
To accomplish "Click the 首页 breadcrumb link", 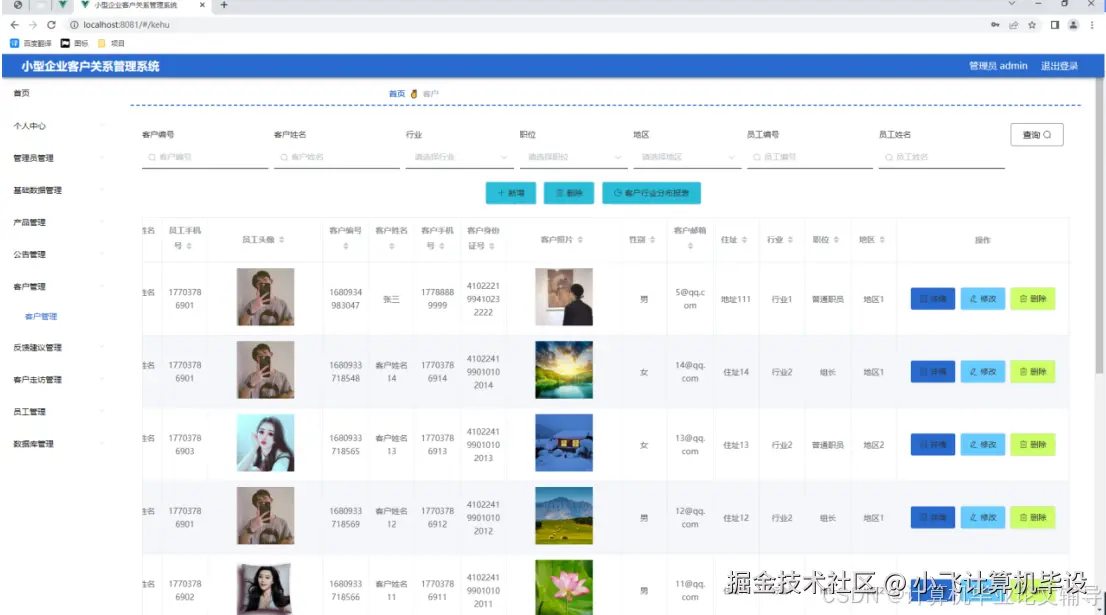I will 397,94.
